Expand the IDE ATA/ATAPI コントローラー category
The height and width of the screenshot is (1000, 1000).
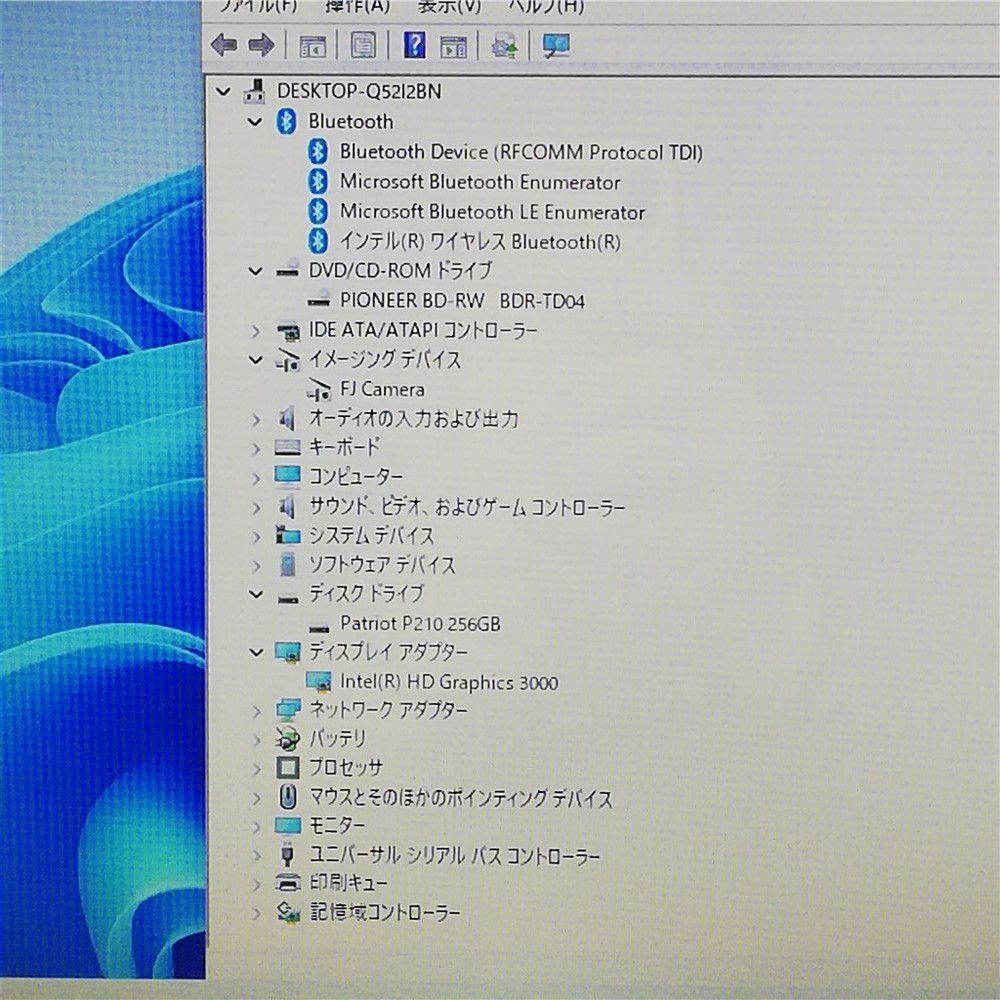click(256, 331)
